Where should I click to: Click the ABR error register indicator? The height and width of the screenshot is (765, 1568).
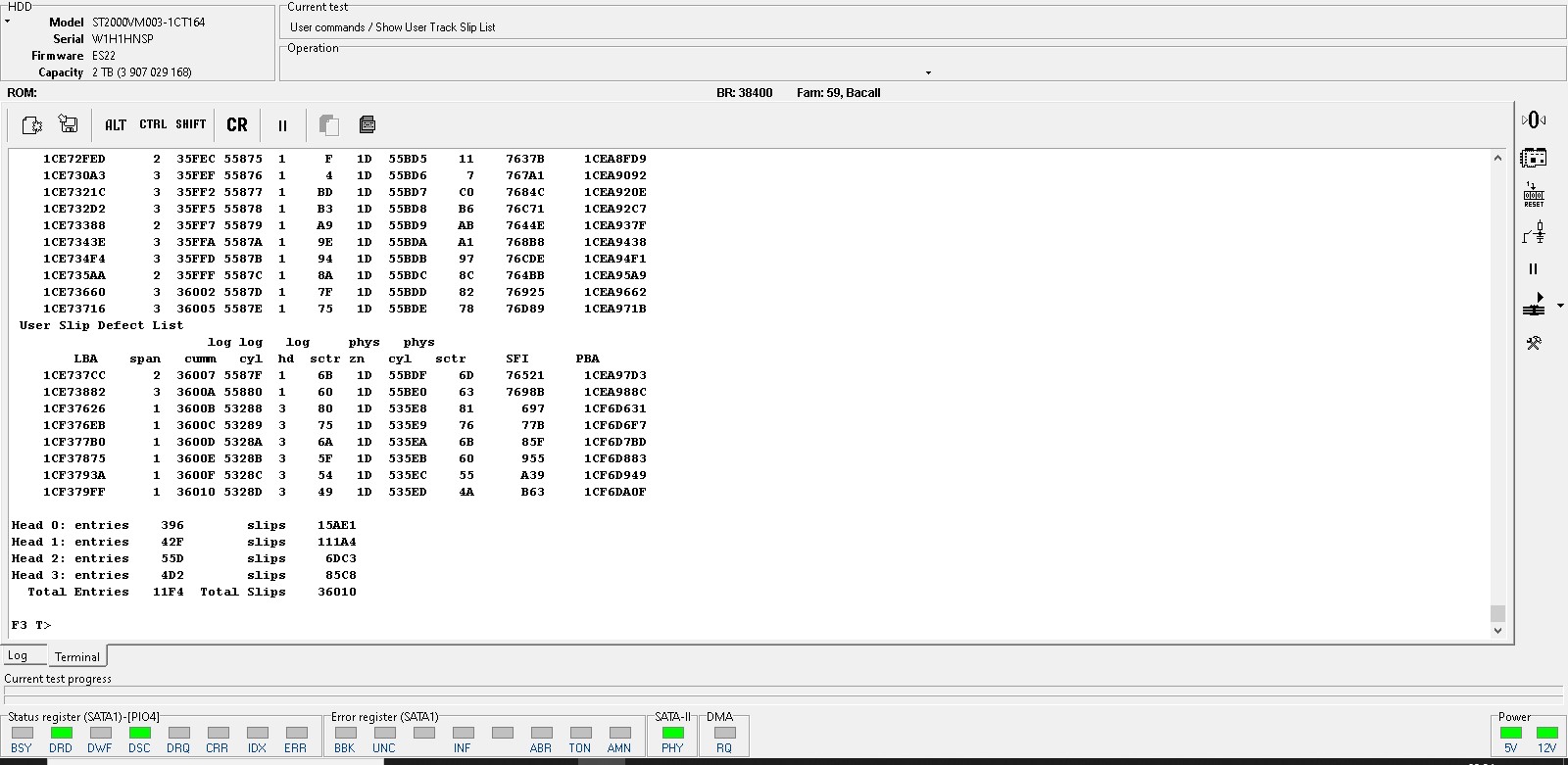(x=541, y=733)
